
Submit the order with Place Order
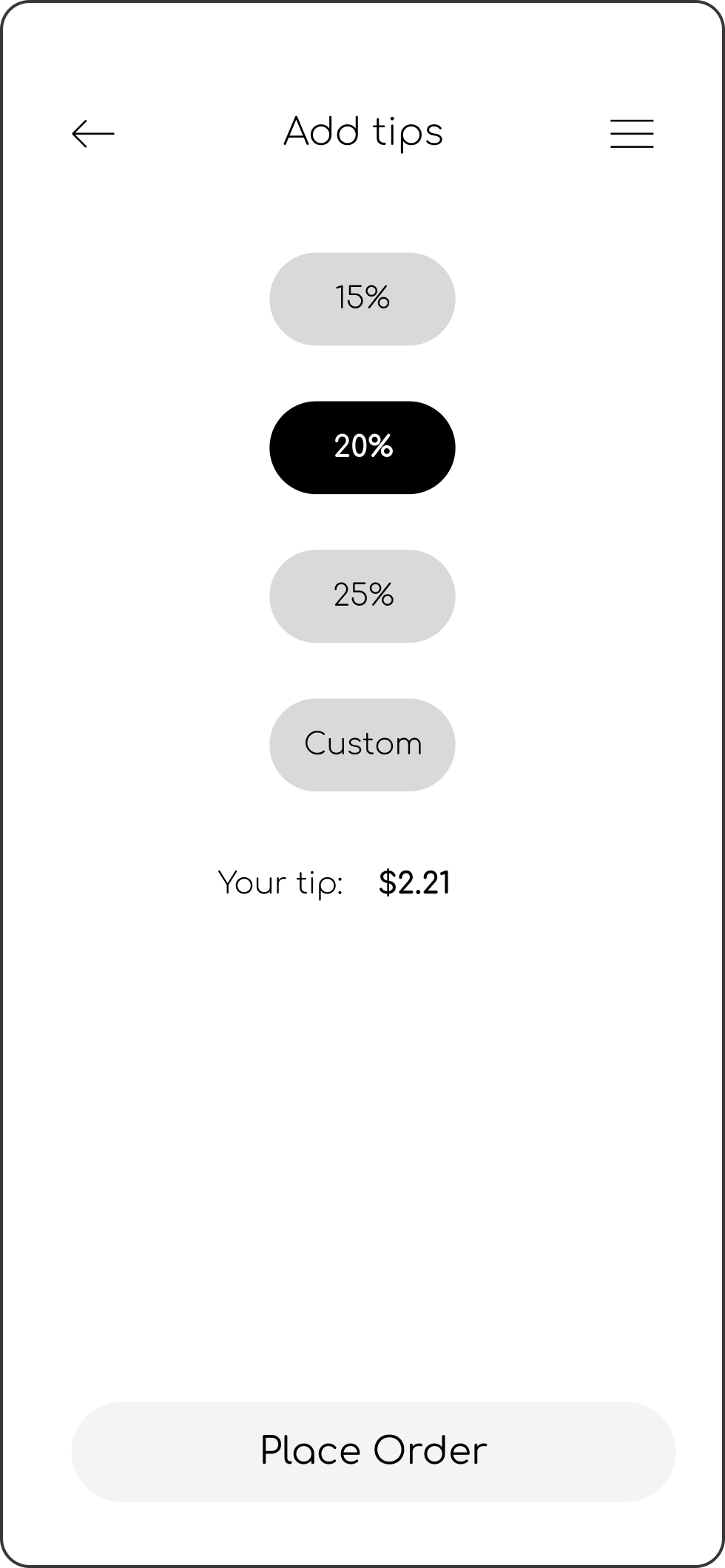pos(374,1451)
